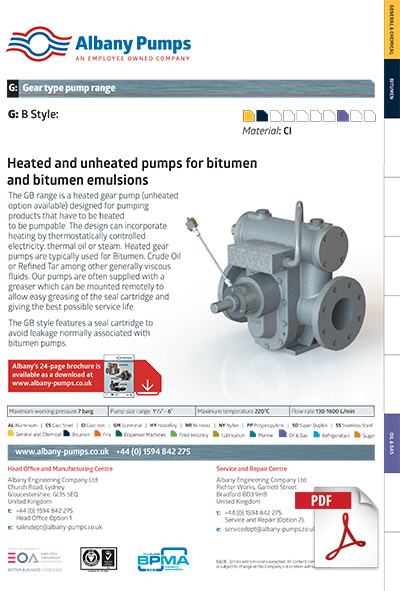Click the 'AN EMPLOYEE OWNED COMPANY' tagline
This screenshot has width=400, height=591.
coord(132,58)
